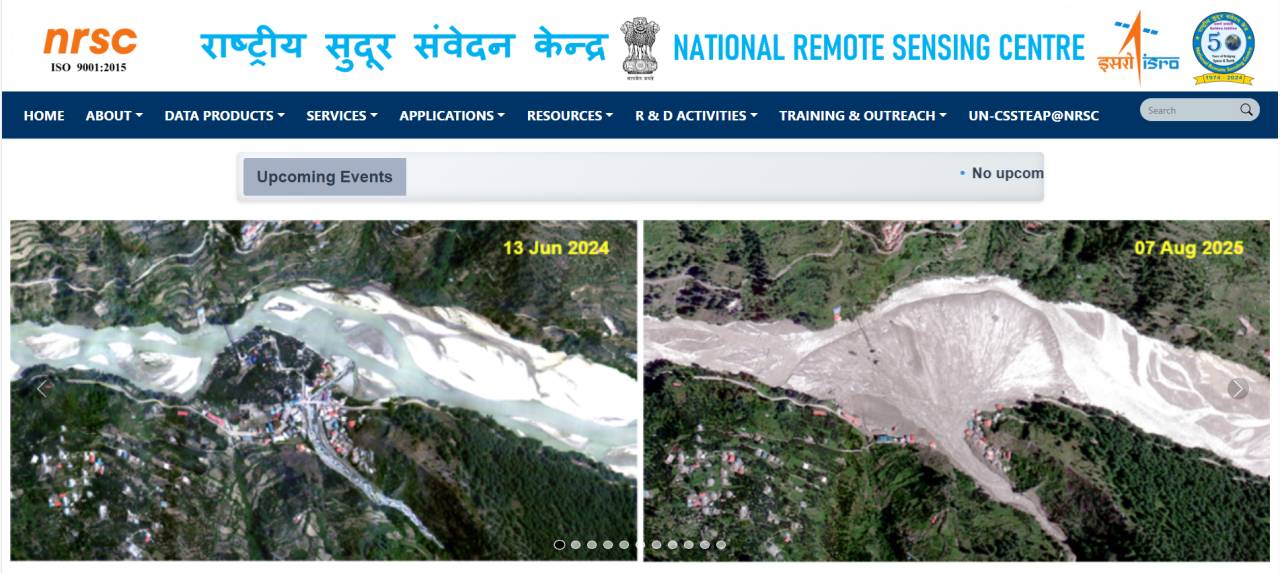Click the national emblem of India icon

point(640,48)
